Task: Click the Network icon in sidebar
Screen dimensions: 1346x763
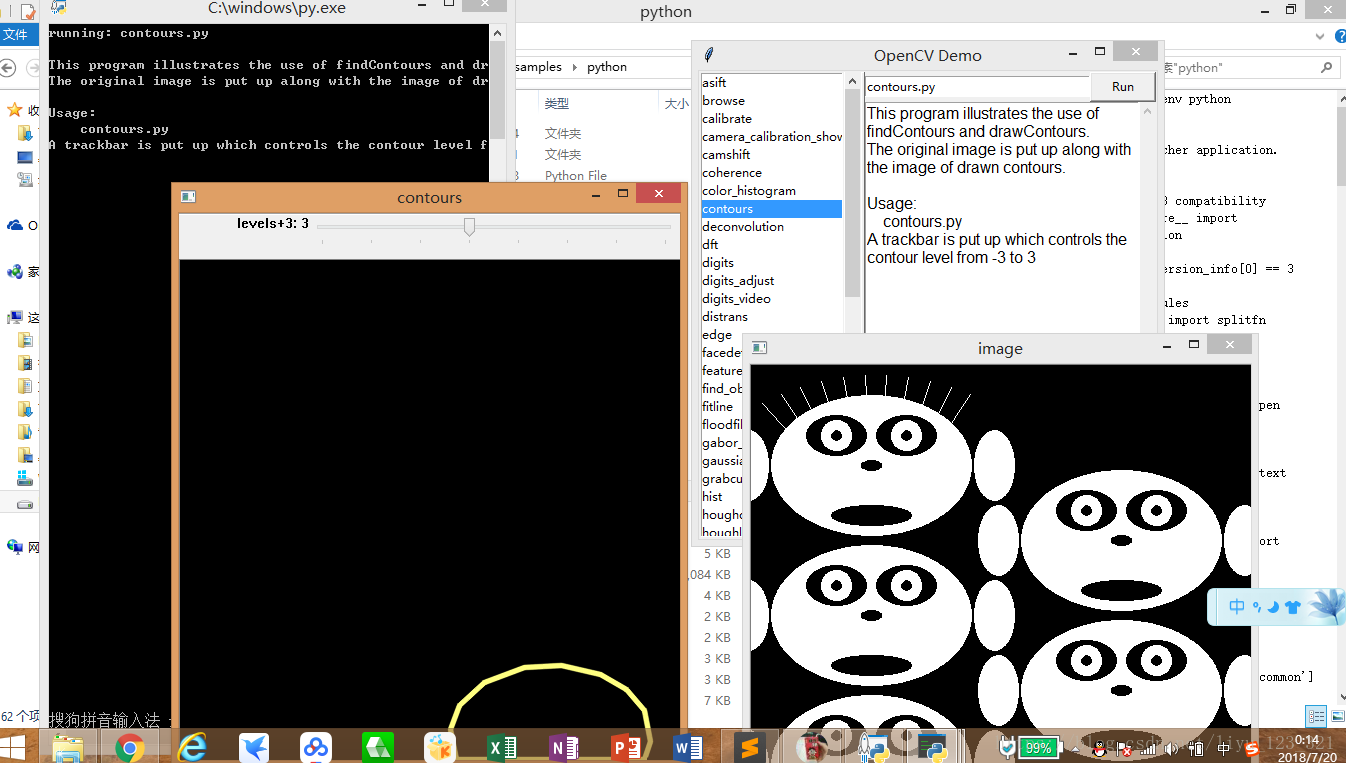Action: 15,547
